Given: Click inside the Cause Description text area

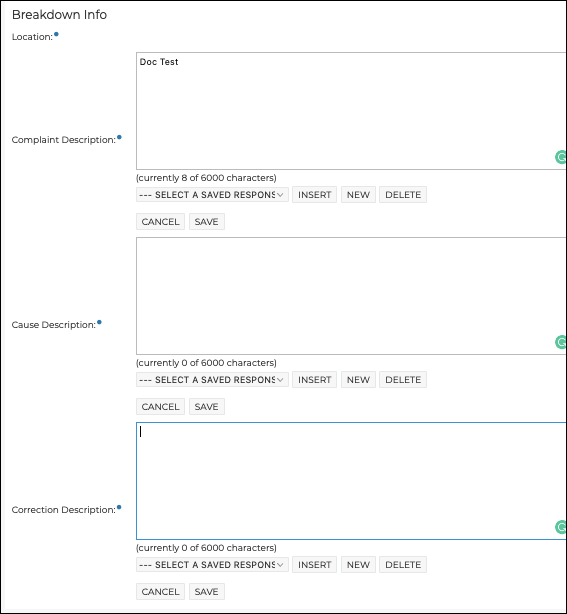Looking at the screenshot, I should pos(351,296).
